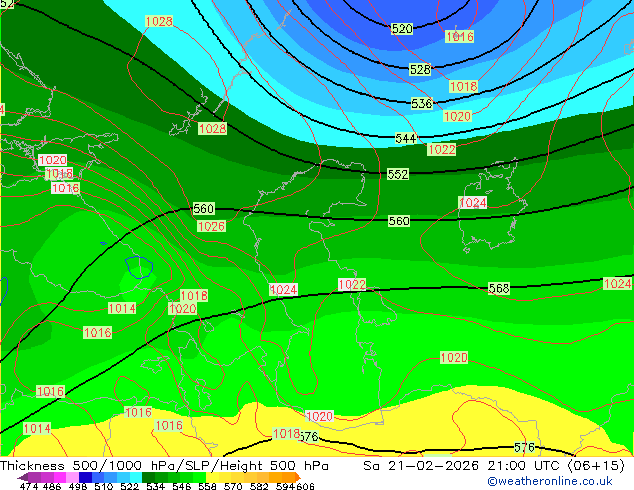Click the 552 height contour label
Viewport: 634px width, 490px height.
[398, 174]
